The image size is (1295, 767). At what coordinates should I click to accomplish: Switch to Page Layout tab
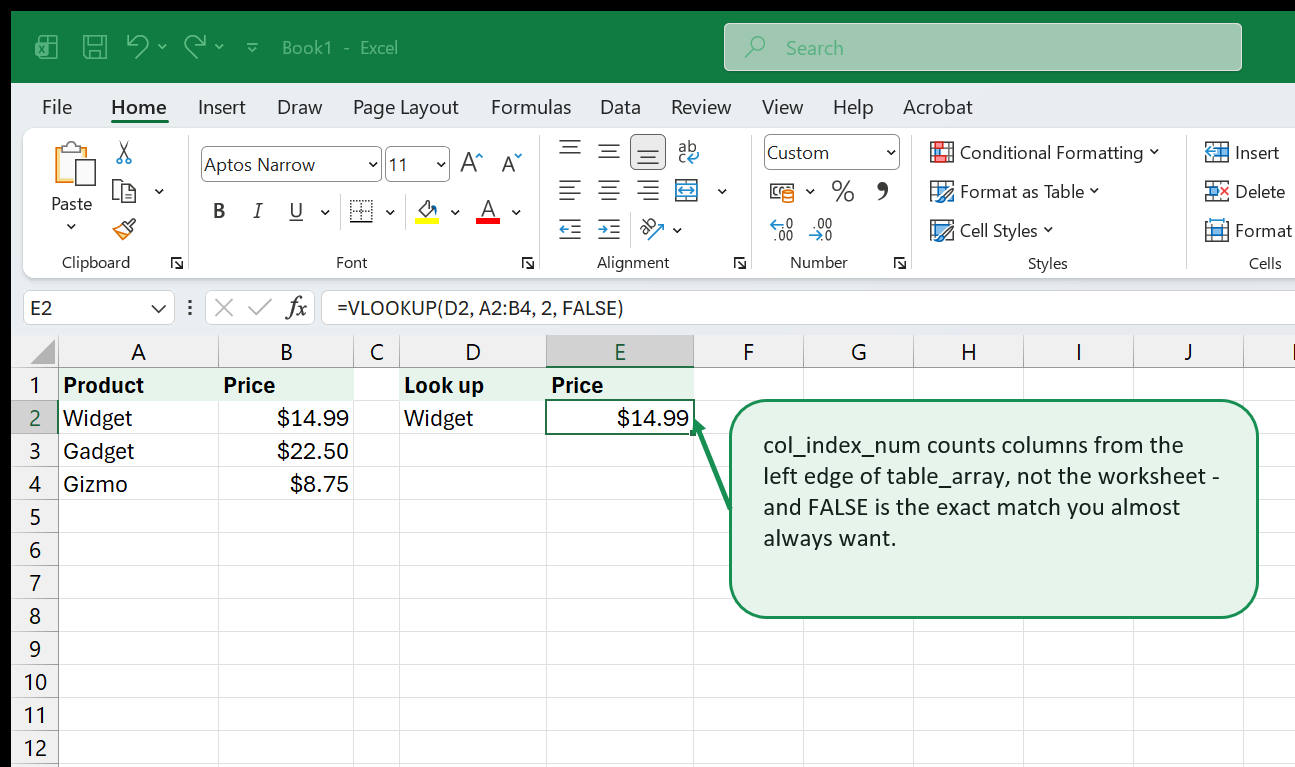point(405,107)
